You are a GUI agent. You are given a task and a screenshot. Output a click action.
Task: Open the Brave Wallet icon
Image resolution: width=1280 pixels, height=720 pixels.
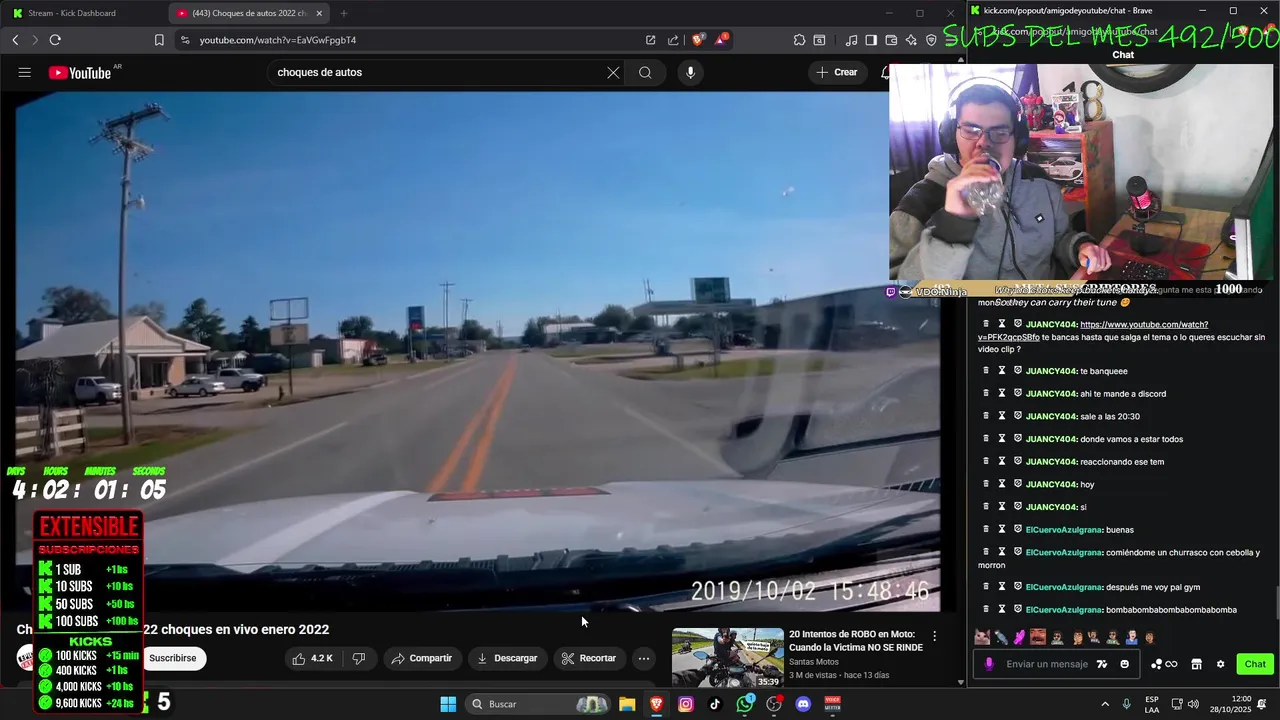click(x=891, y=40)
